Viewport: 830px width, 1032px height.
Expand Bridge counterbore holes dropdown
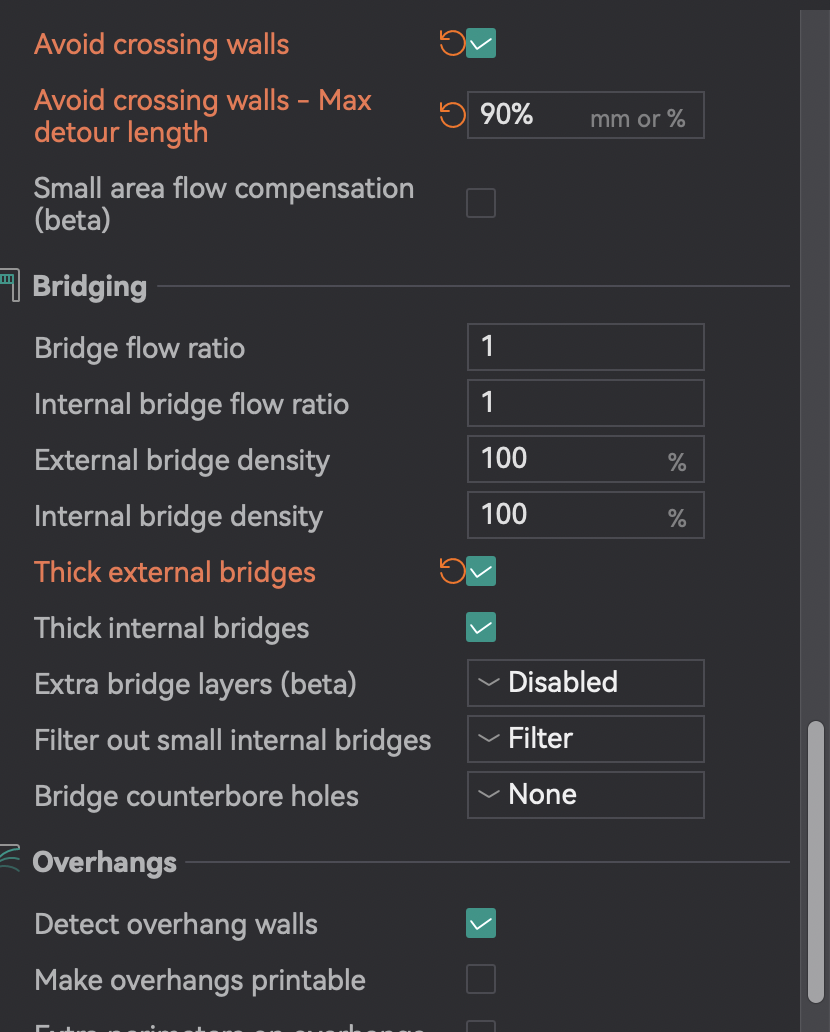(x=586, y=794)
